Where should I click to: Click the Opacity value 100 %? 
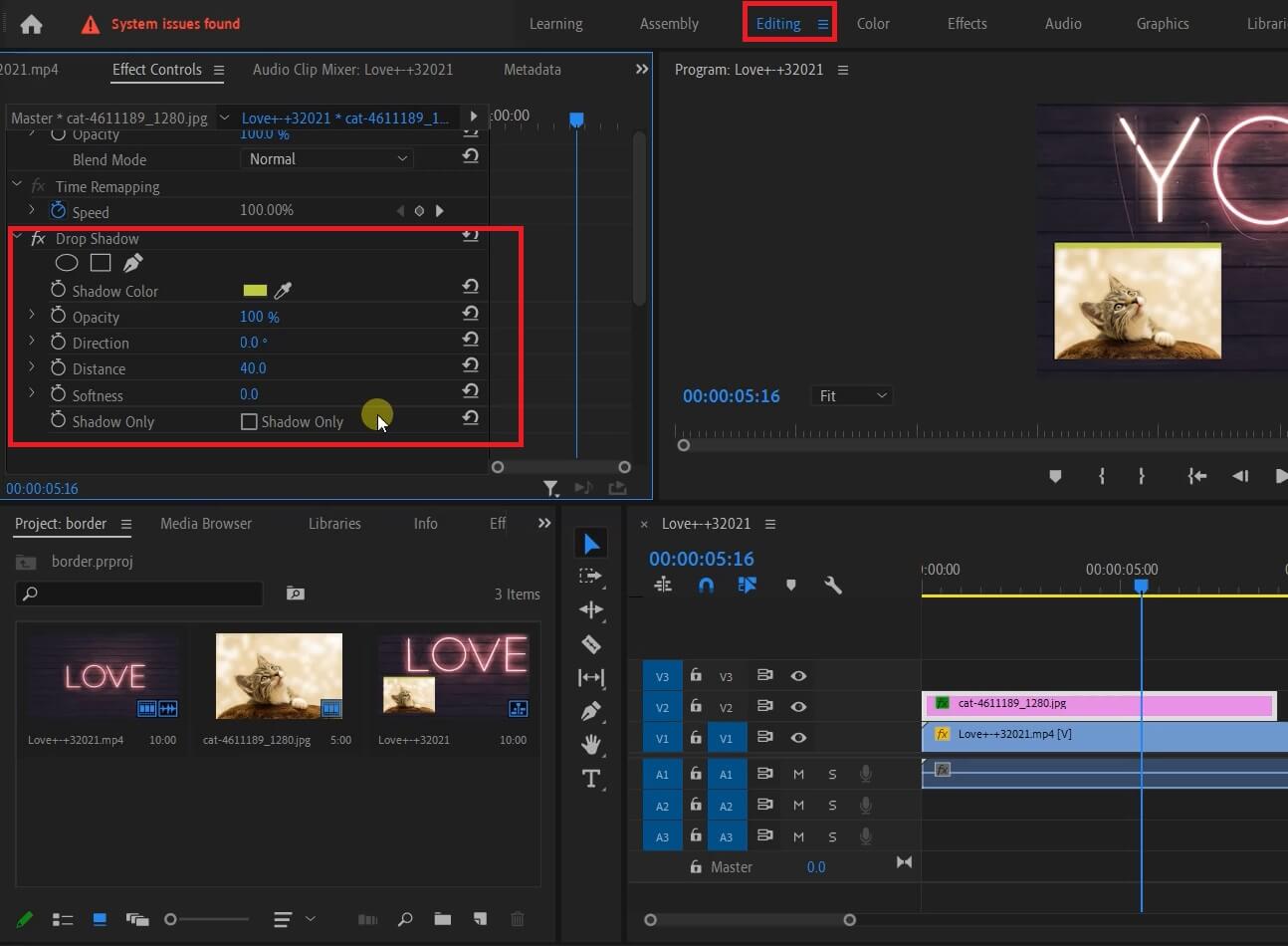[259, 316]
